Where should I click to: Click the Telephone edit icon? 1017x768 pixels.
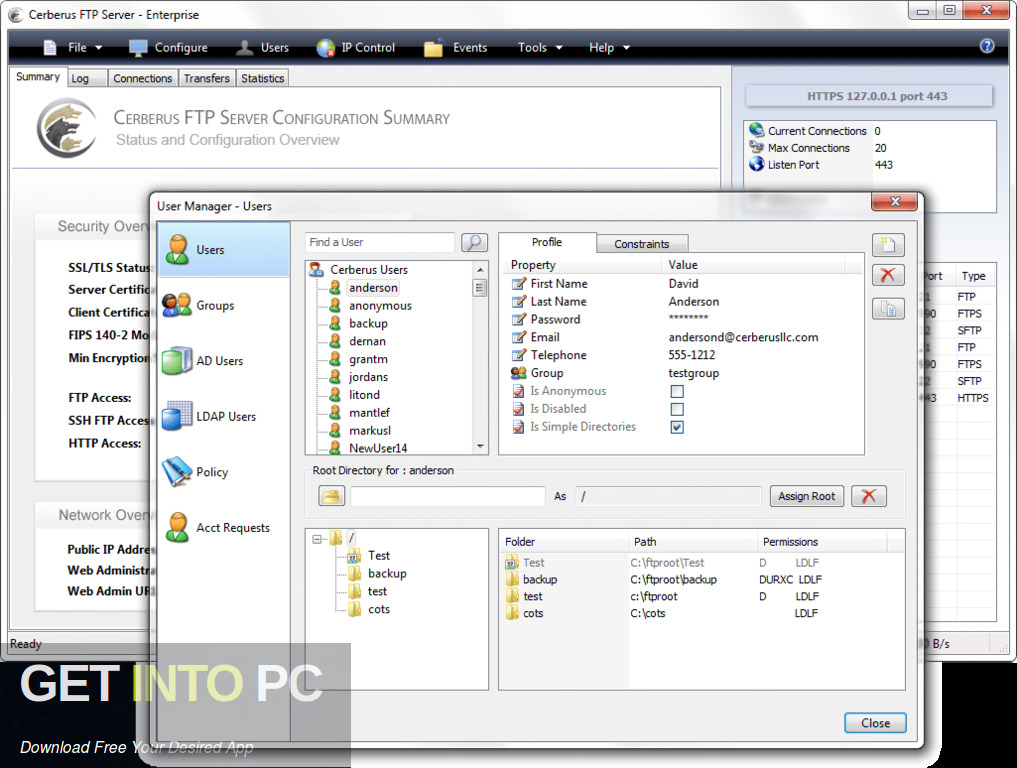[519, 355]
